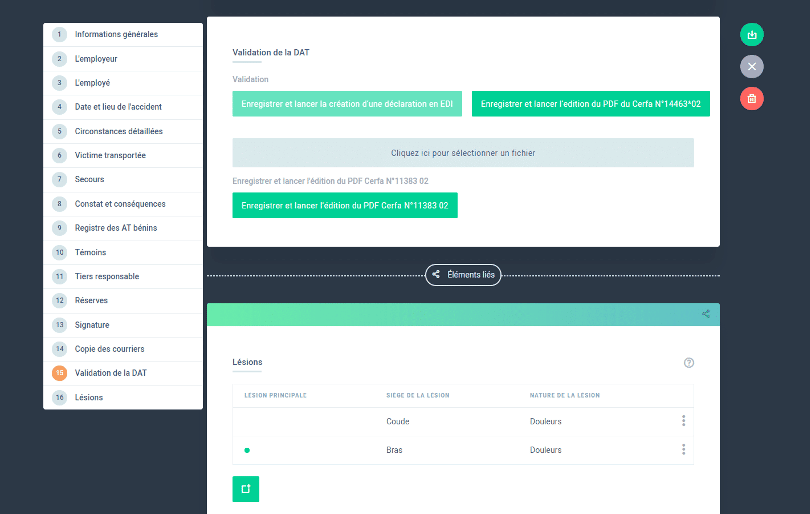
Task: Click the green save icon button
Action: pyautogui.click(x=752, y=35)
